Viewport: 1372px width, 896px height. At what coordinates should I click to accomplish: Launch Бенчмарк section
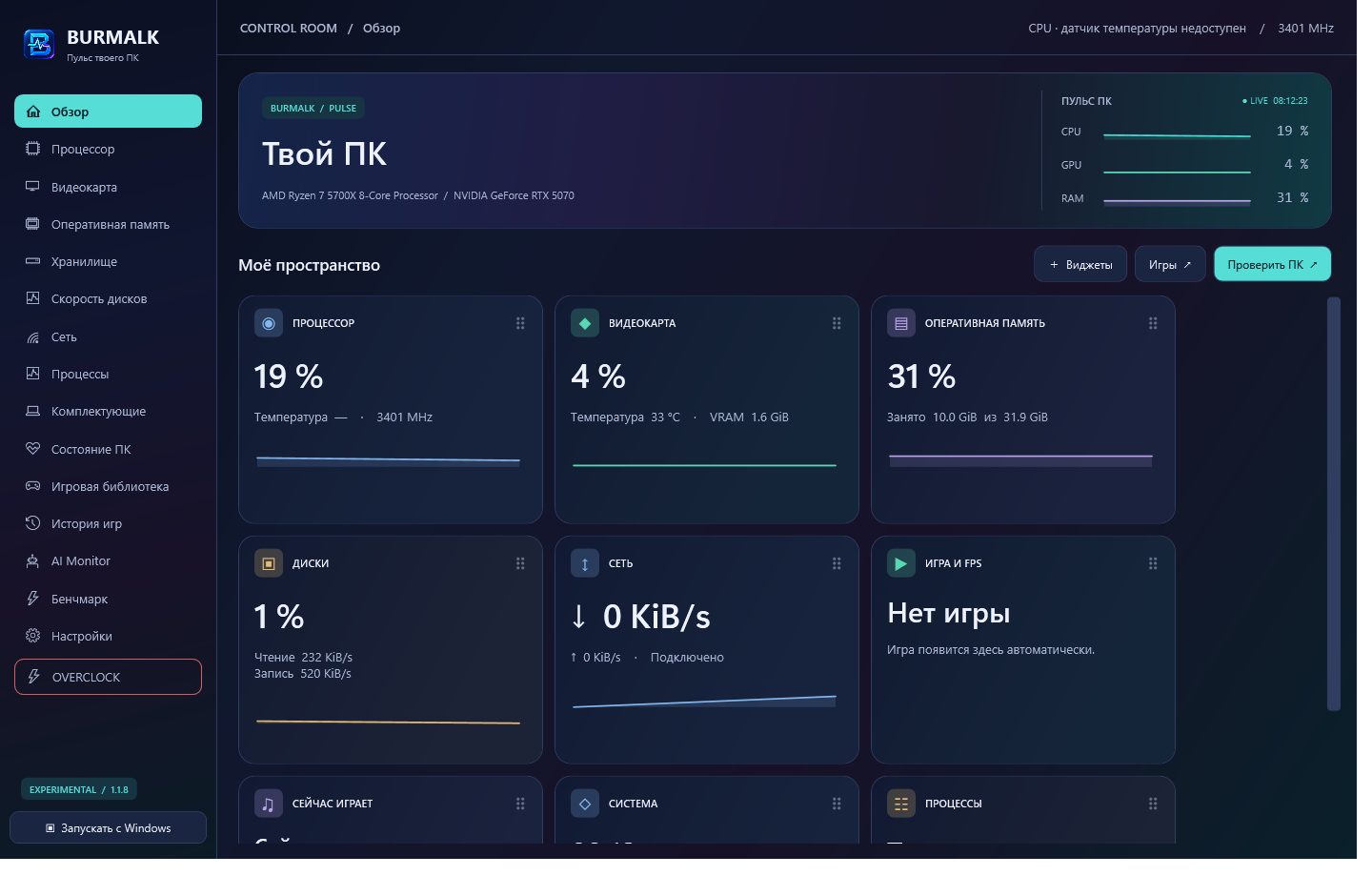coord(108,599)
